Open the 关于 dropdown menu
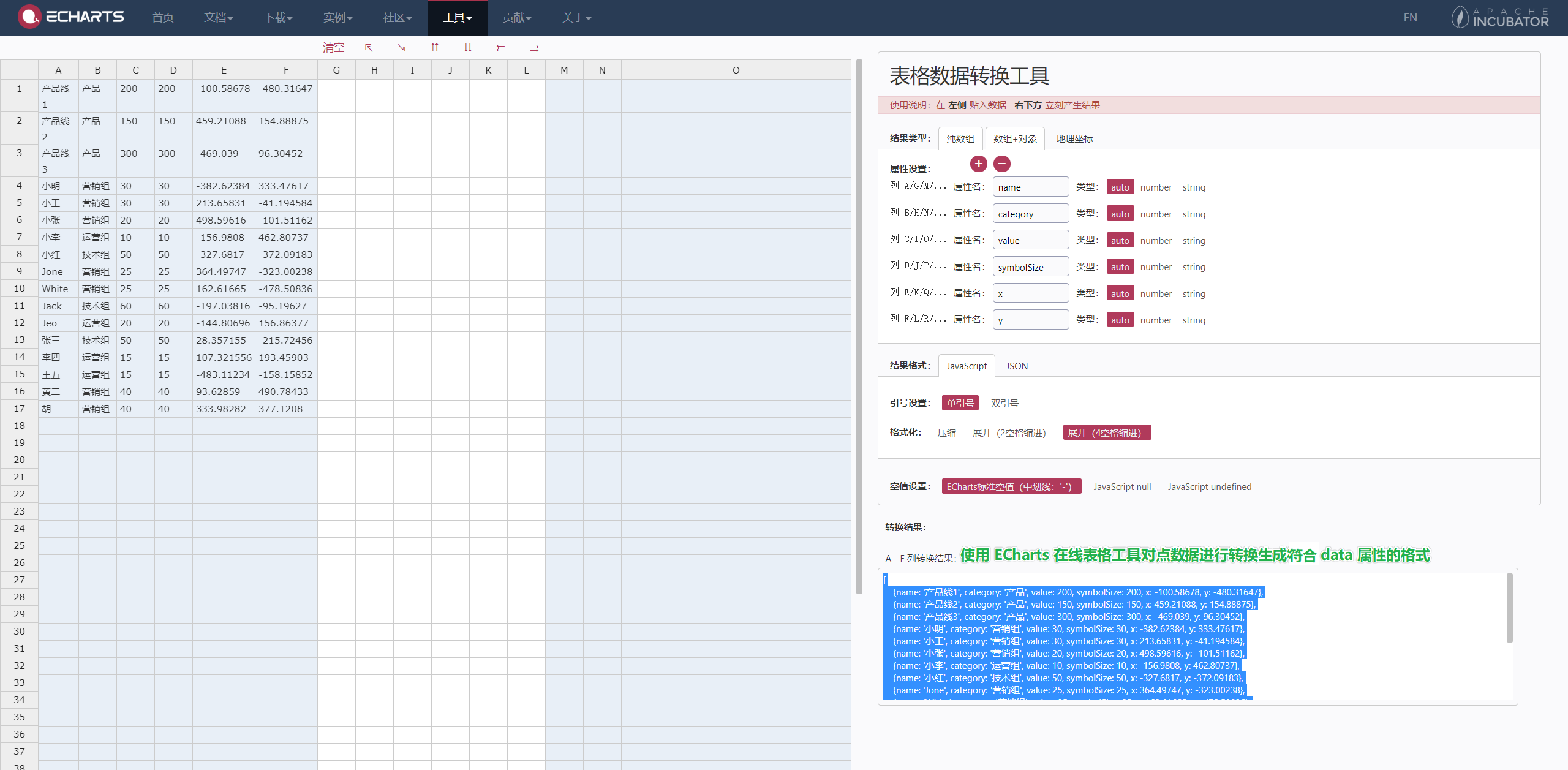Screen dimensions: 1568x770 (576, 18)
